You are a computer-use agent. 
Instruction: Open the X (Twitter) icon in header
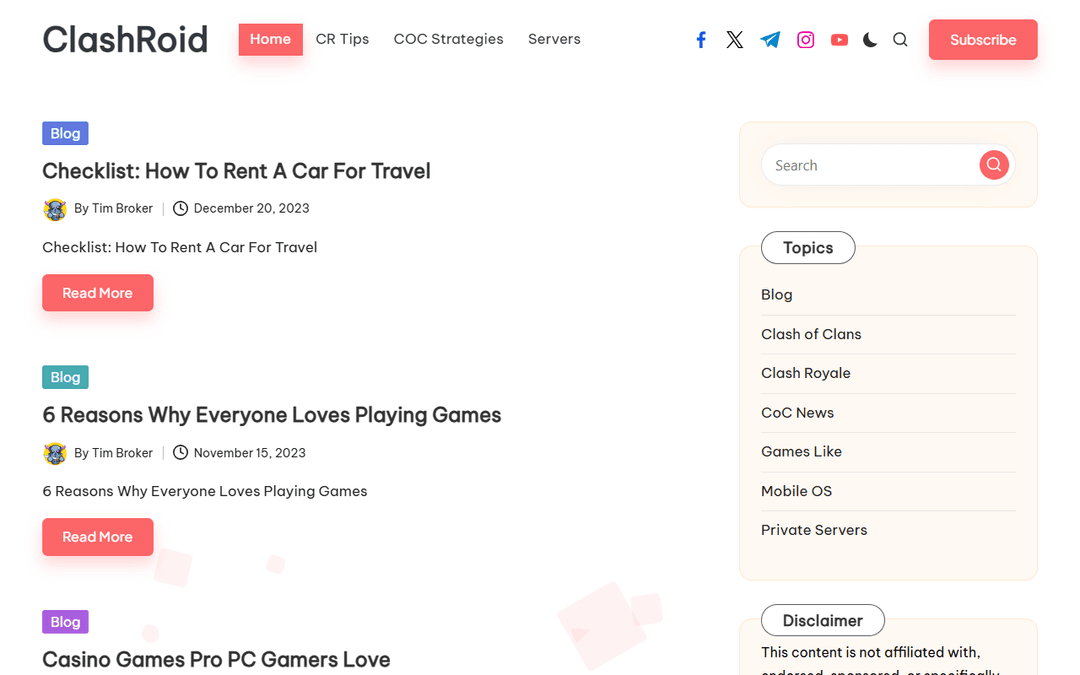(x=735, y=40)
